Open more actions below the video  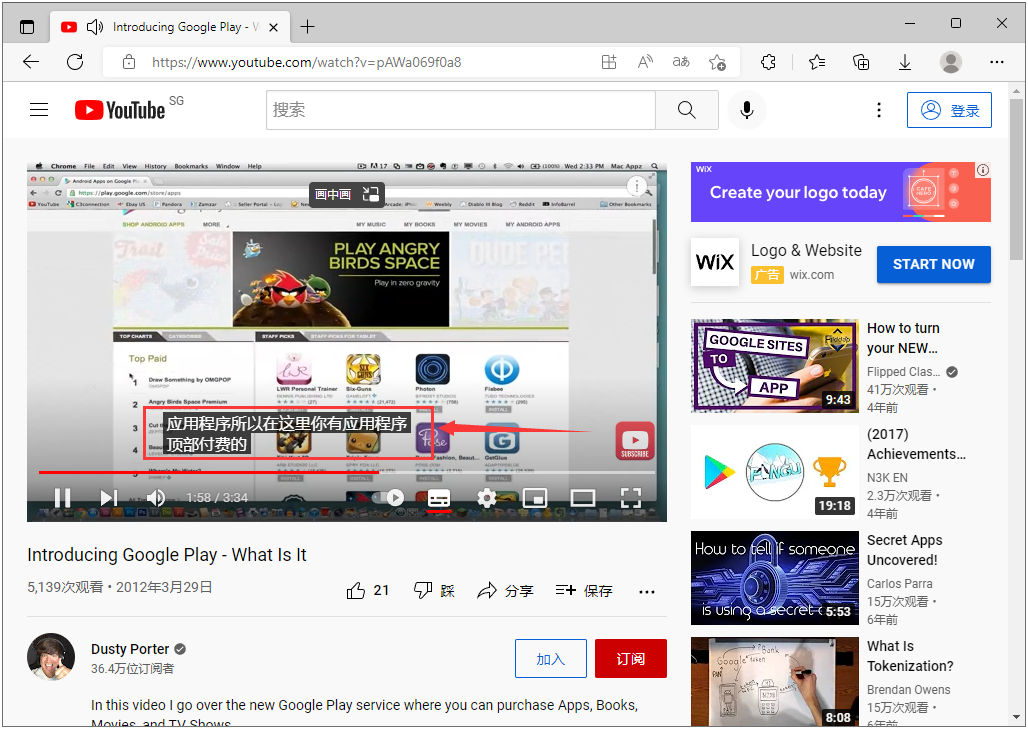646,591
